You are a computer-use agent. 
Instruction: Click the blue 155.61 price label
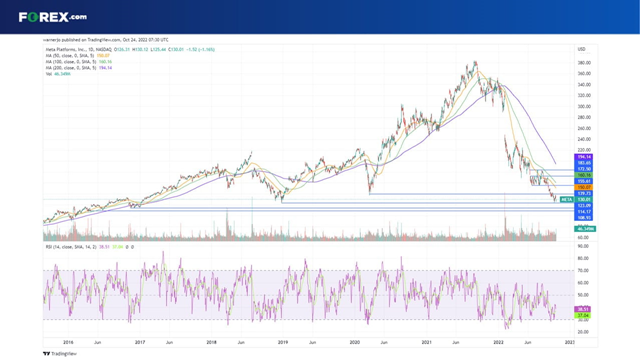click(x=583, y=181)
